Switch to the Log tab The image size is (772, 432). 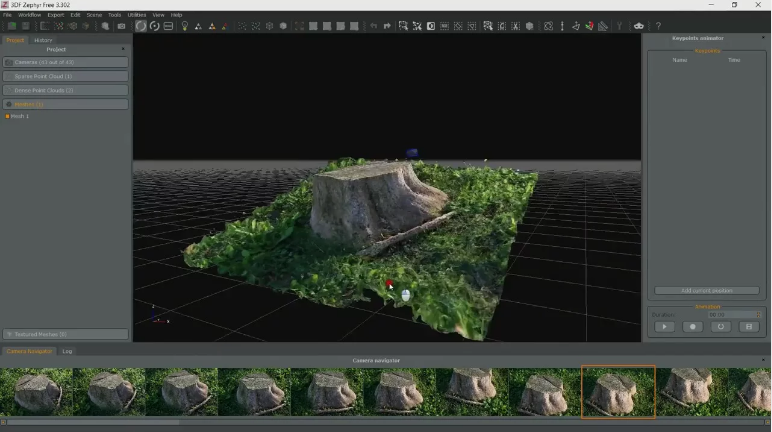[x=67, y=351]
